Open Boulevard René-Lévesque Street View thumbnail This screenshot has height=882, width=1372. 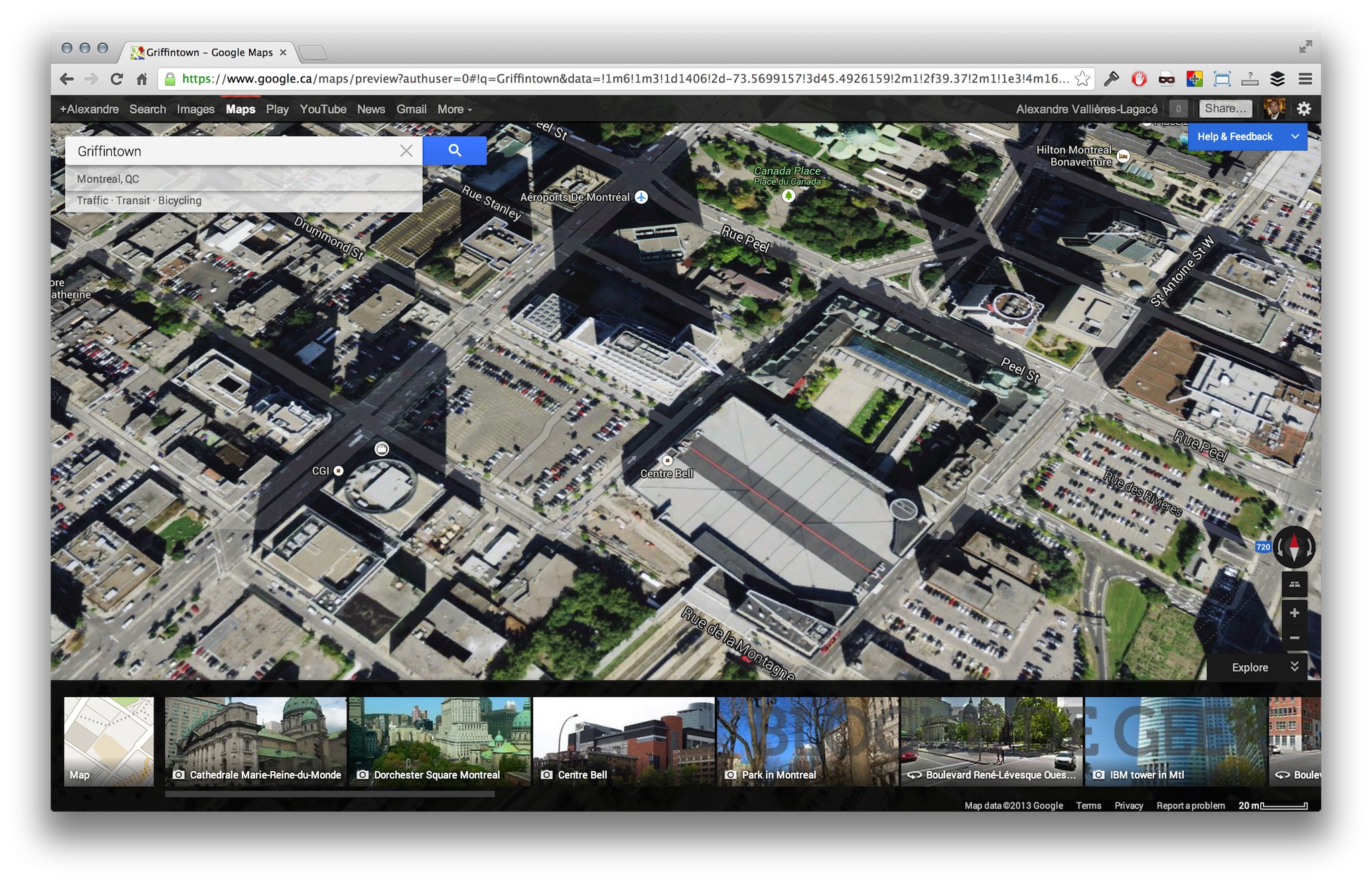click(992, 741)
